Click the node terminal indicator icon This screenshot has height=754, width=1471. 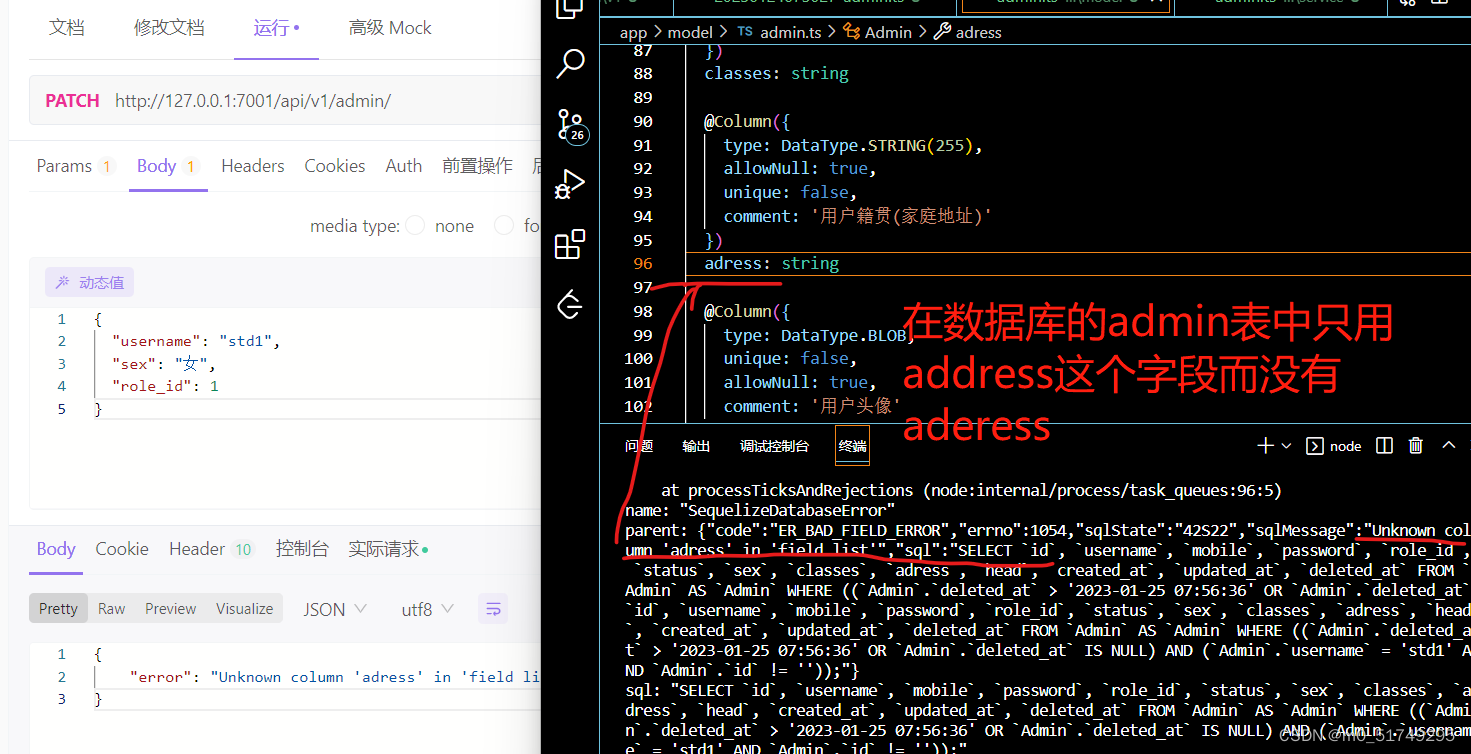1314,445
